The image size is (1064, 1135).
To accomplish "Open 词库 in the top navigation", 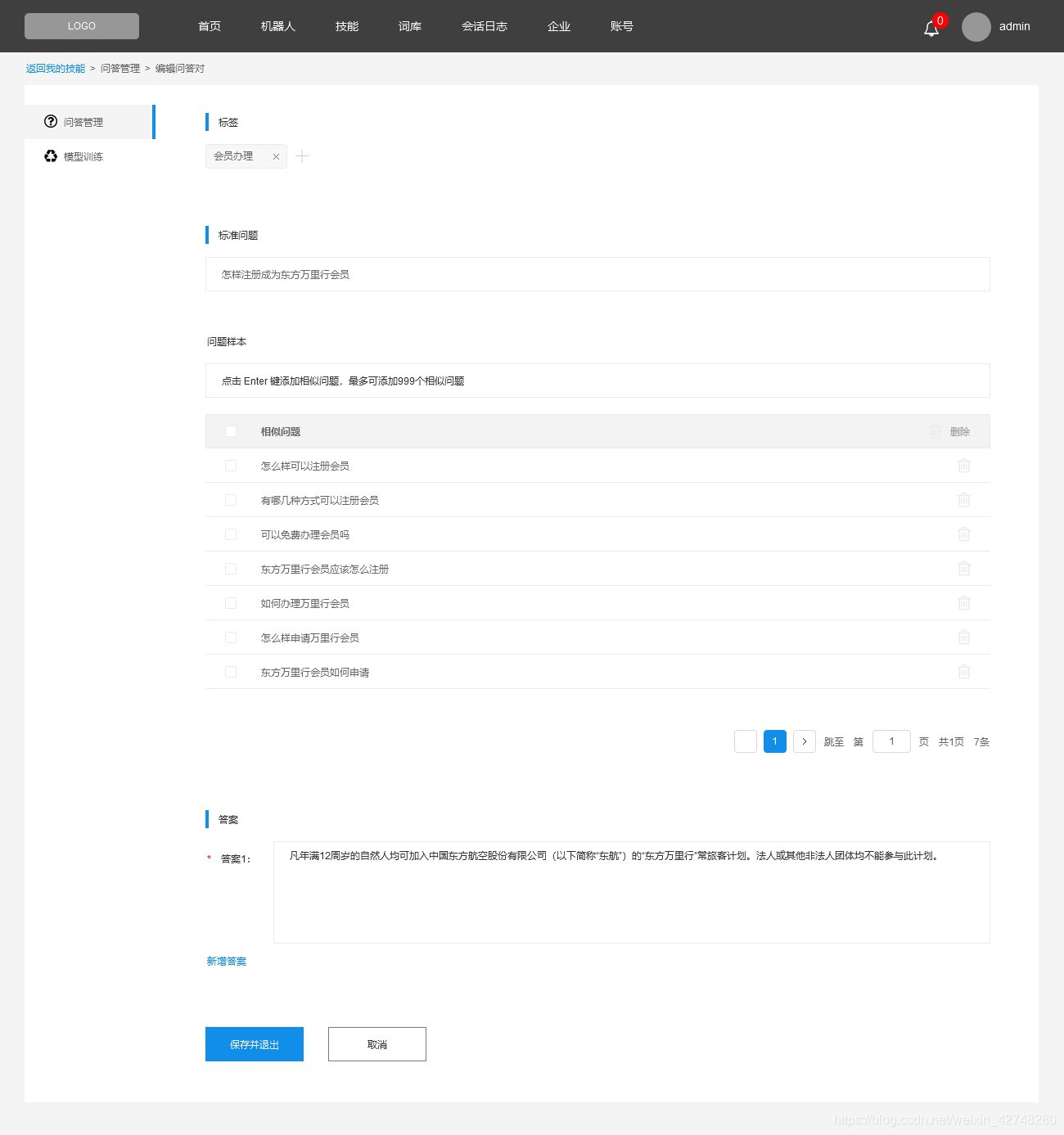I will coord(410,26).
